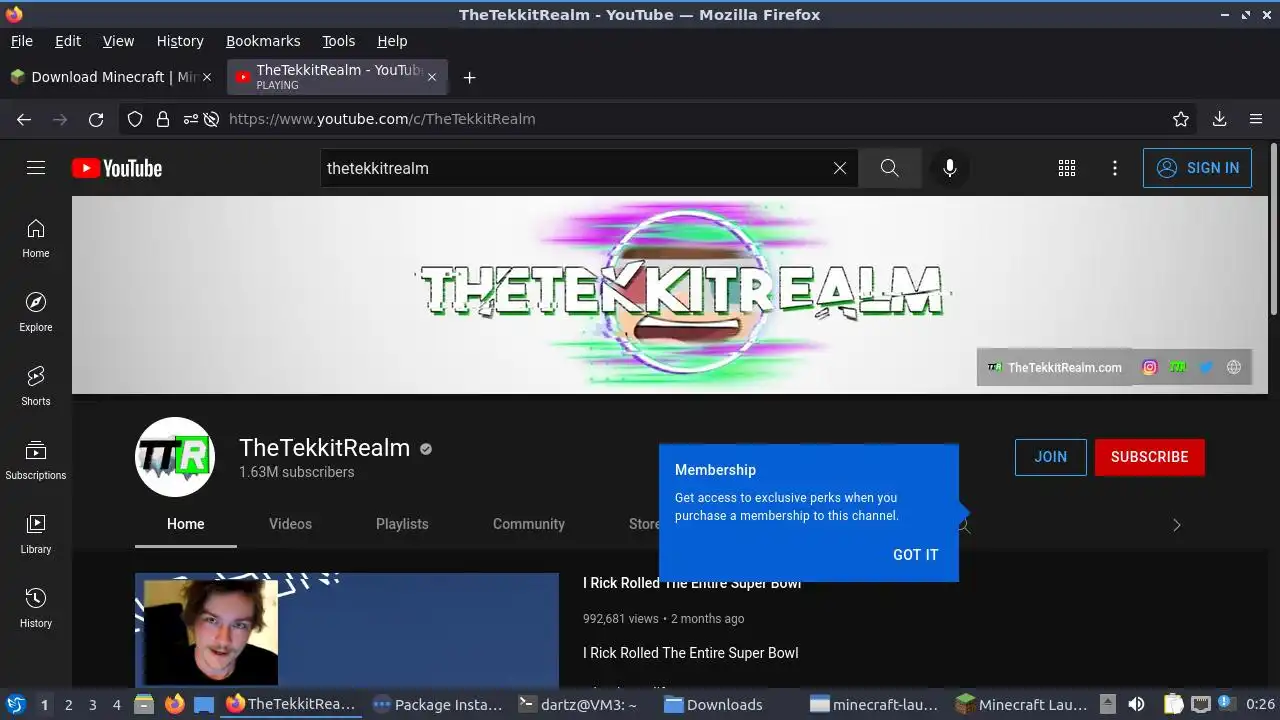Image resolution: width=1280 pixels, height=720 pixels.
Task: Select the channel Home tab
Action: 185,524
